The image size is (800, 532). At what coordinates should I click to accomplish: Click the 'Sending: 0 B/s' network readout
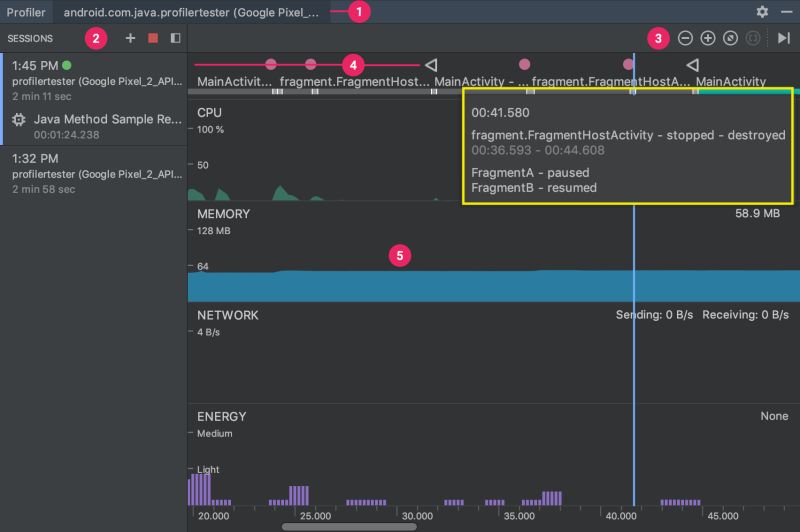[654, 315]
